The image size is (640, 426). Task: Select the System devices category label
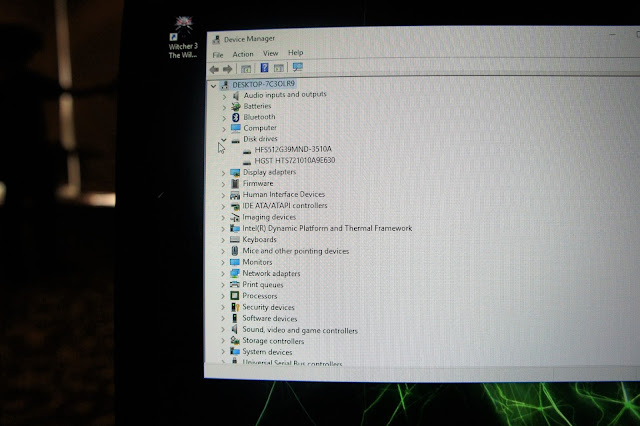point(267,352)
